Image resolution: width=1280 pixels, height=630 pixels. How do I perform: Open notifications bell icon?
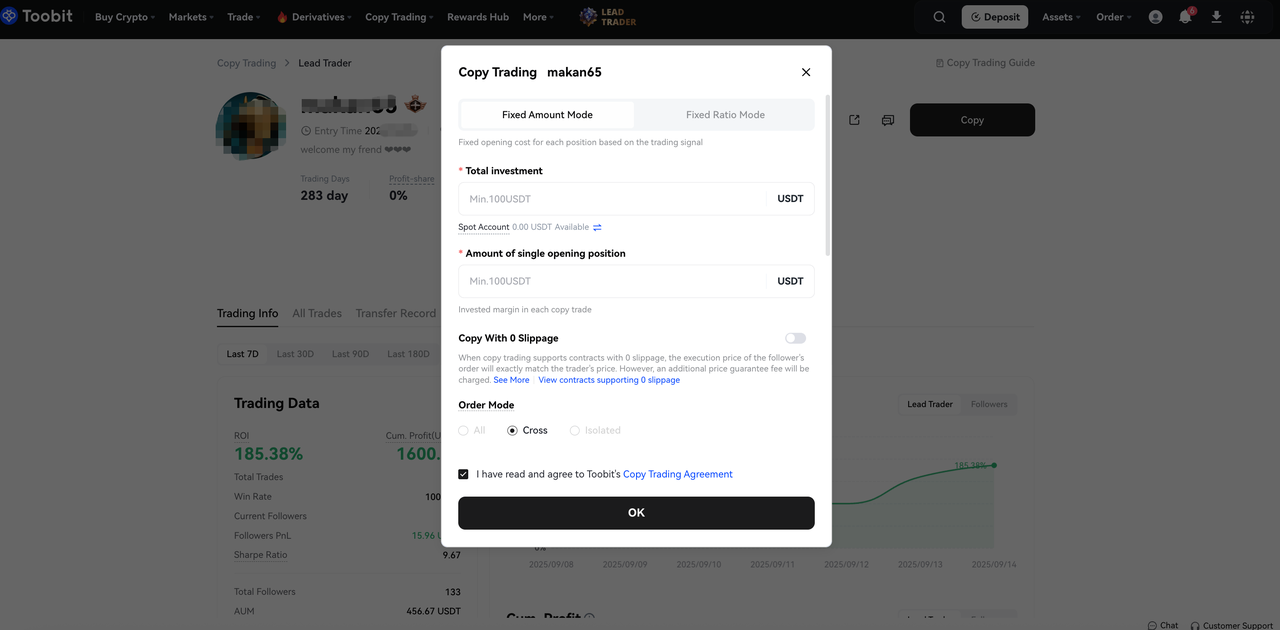1185,17
